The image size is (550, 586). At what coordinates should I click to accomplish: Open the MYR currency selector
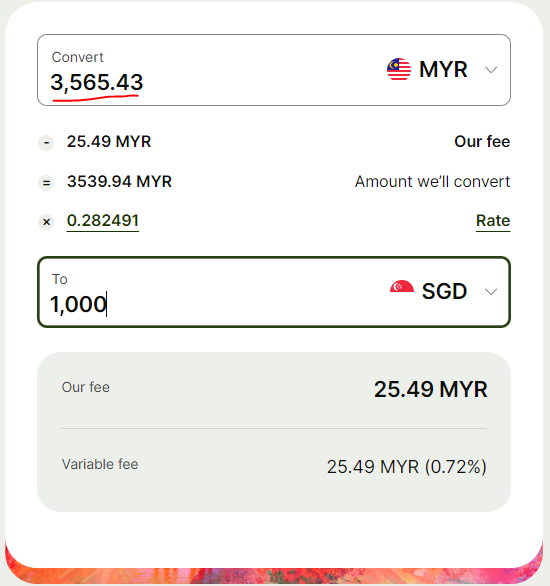[442, 70]
